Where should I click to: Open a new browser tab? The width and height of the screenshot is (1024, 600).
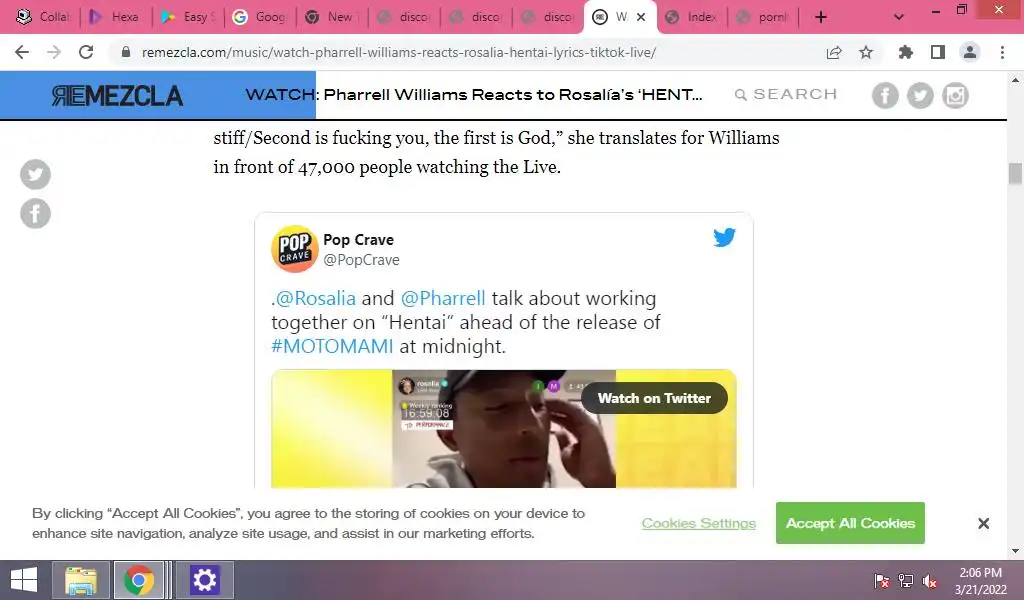[821, 17]
